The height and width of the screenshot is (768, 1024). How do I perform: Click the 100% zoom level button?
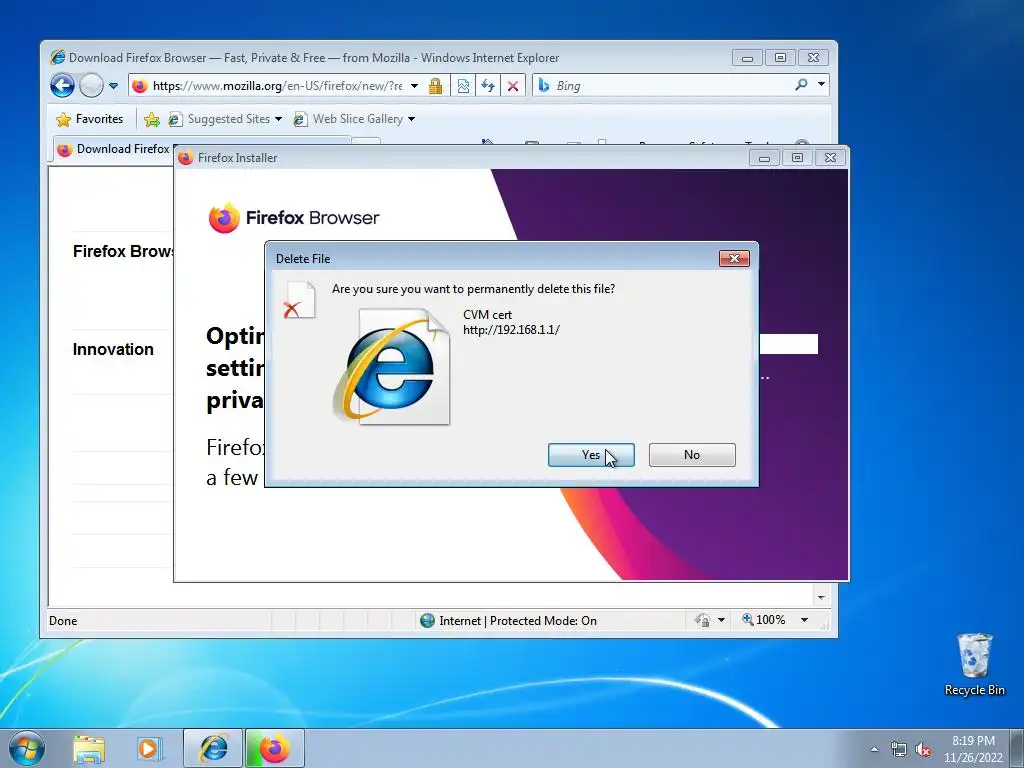[x=764, y=620]
